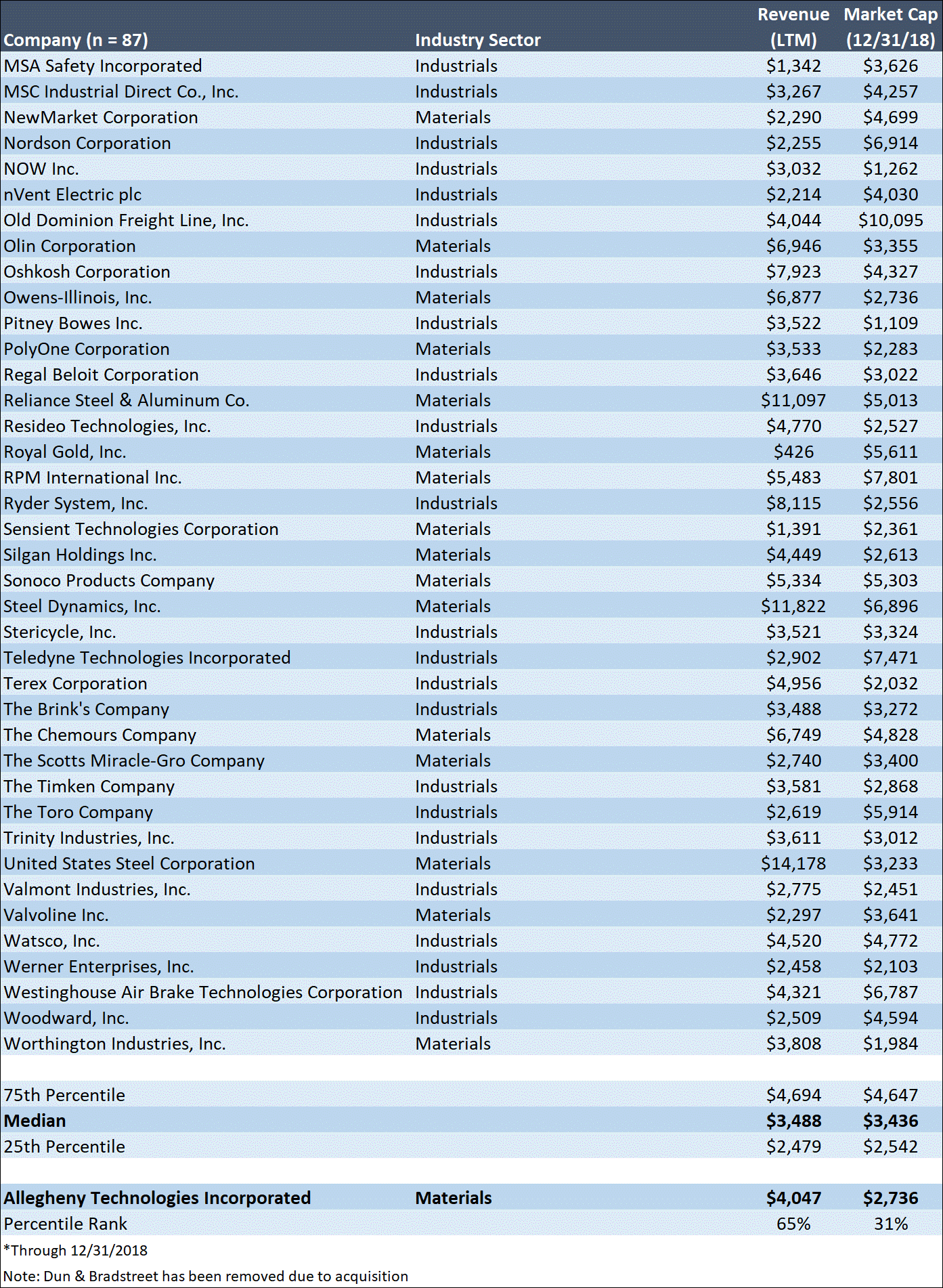Screen dimensions: 943x1288
Task: Select 'PolyOne Corporation' cell
Action: pos(87,349)
